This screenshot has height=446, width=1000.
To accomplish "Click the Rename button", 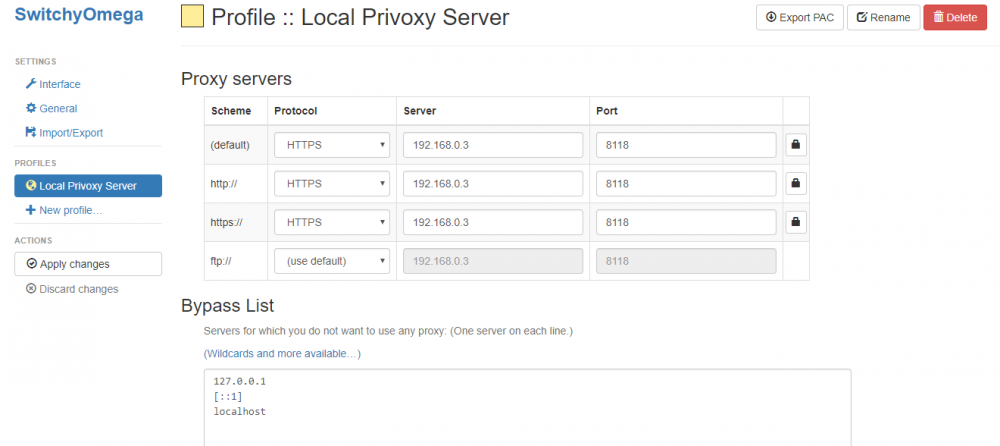I will coord(883,17).
